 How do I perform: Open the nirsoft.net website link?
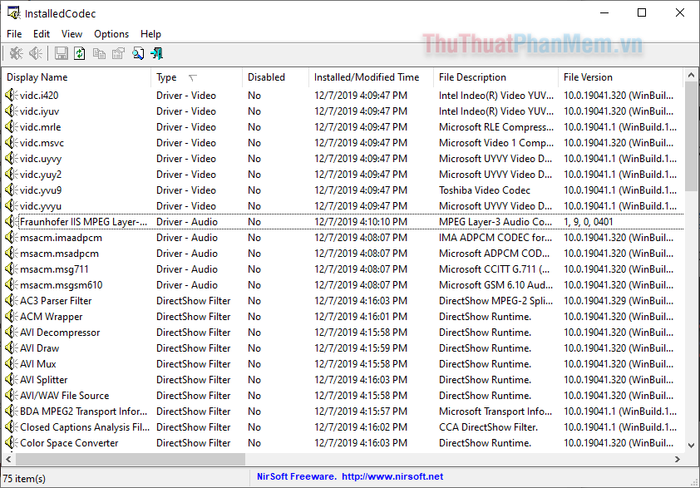tap(392, 476)
